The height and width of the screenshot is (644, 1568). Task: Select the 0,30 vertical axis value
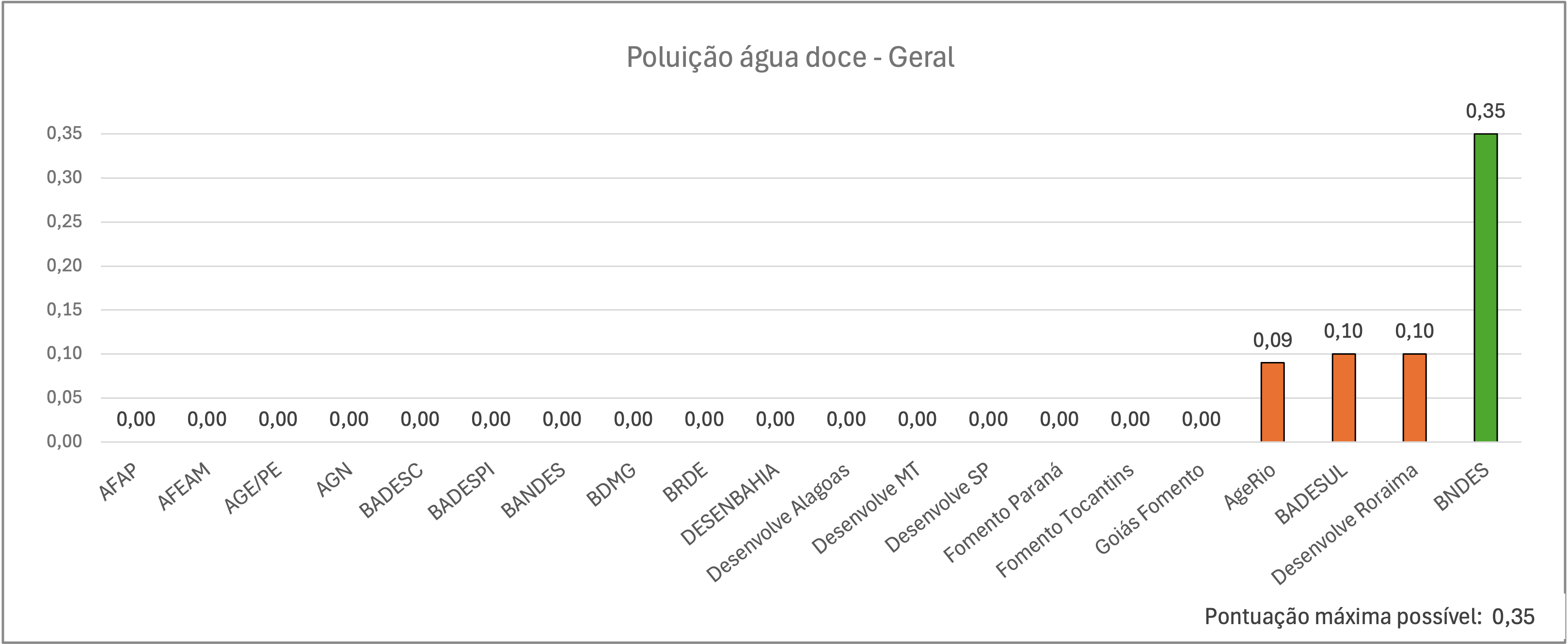pos(64,177)
